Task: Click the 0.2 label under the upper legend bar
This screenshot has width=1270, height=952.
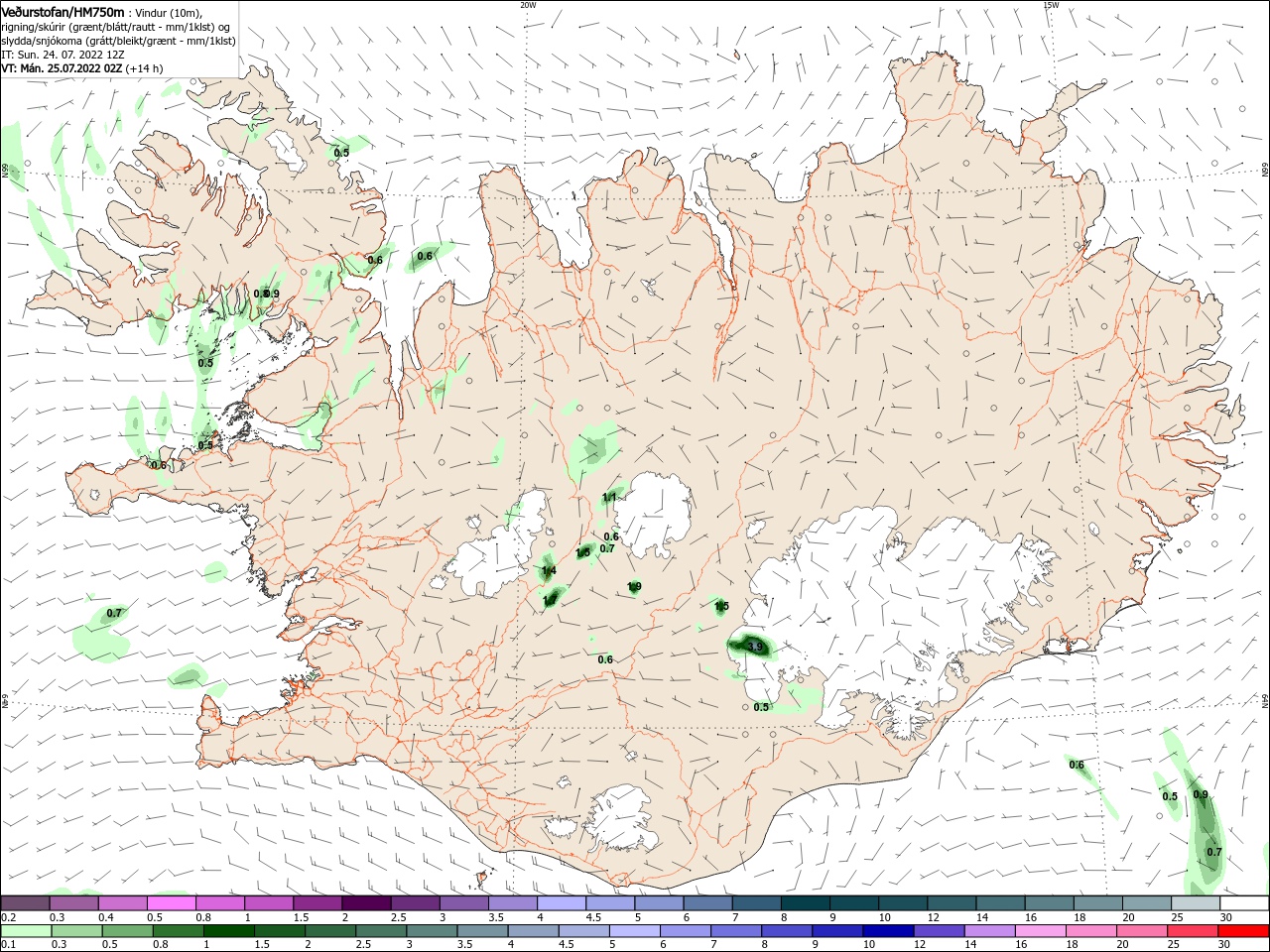Action: [9, 917]
